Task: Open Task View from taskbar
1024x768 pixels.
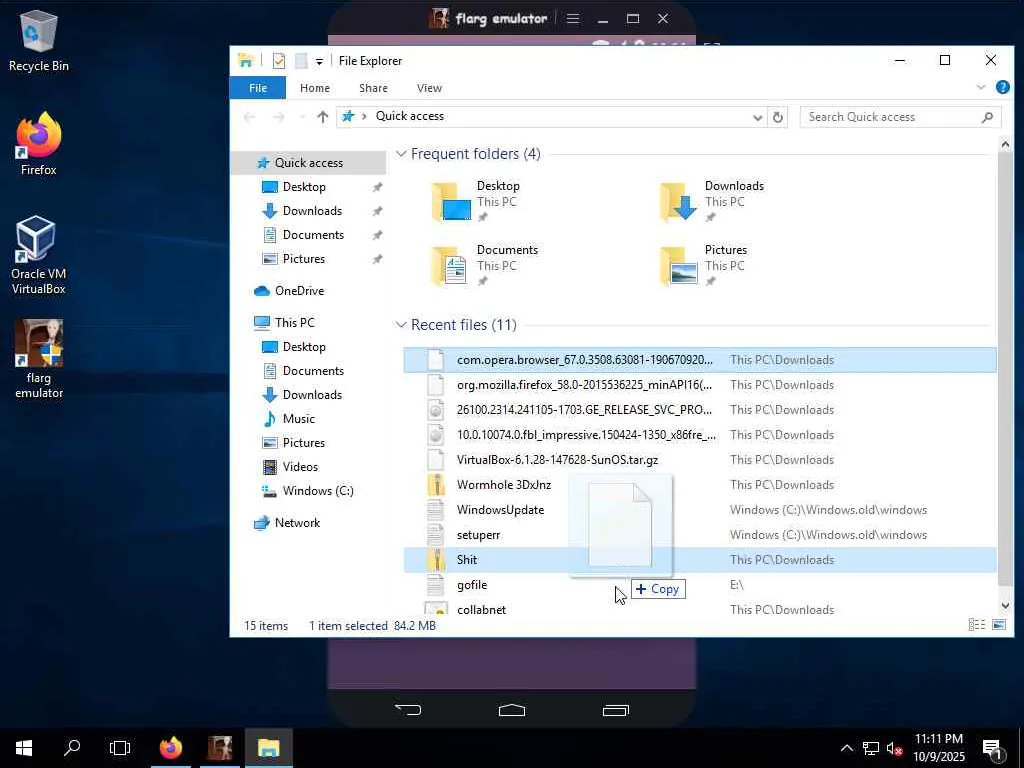Action: (120, 748)
